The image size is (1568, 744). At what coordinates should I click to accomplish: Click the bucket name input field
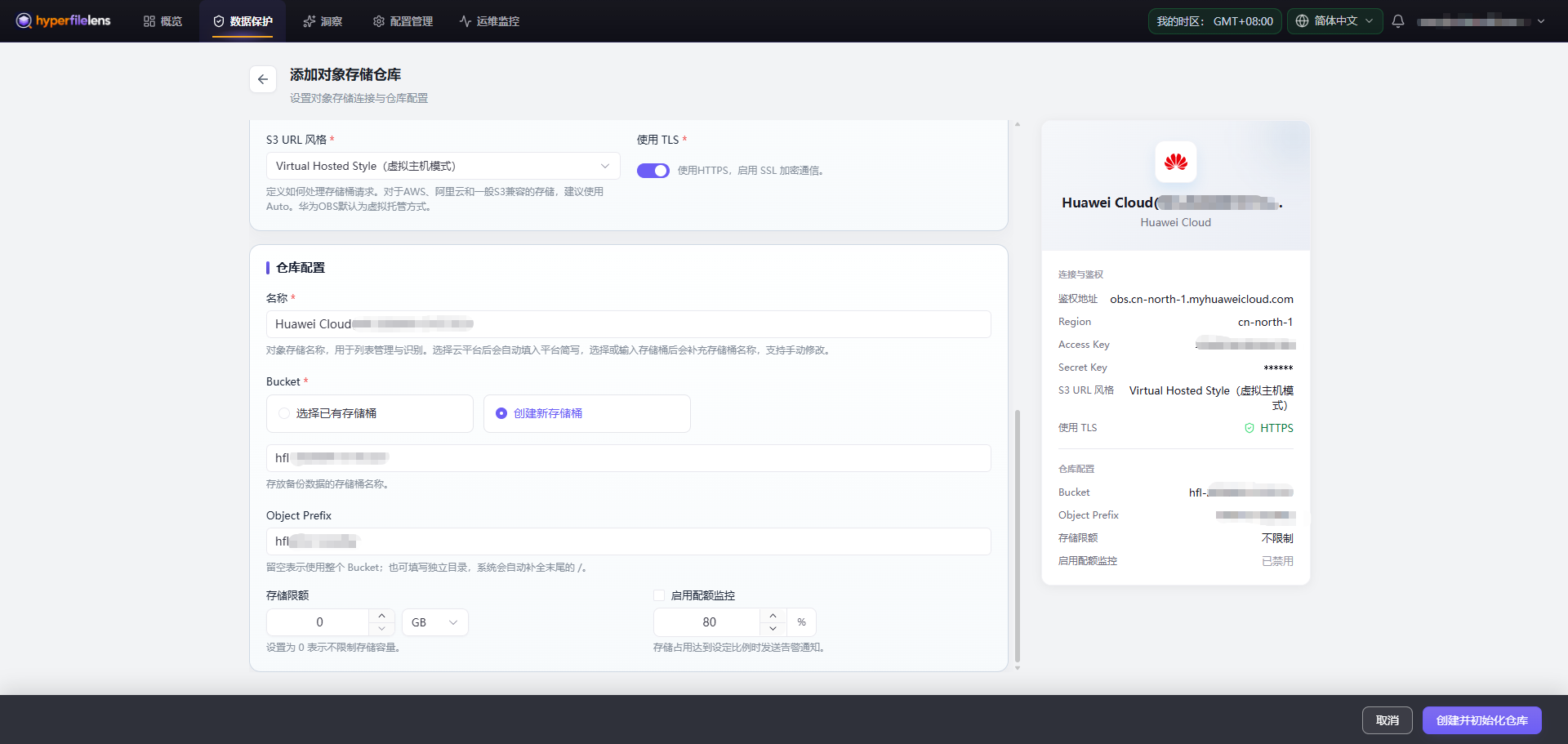pos(628,458)
